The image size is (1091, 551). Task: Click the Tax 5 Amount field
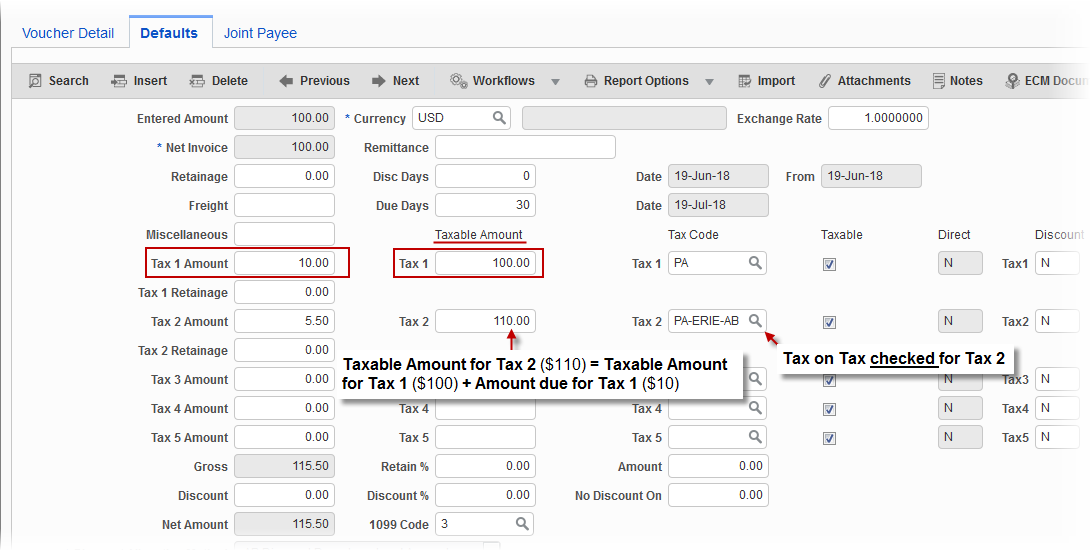pyautogui.click(x=285, y=437)
